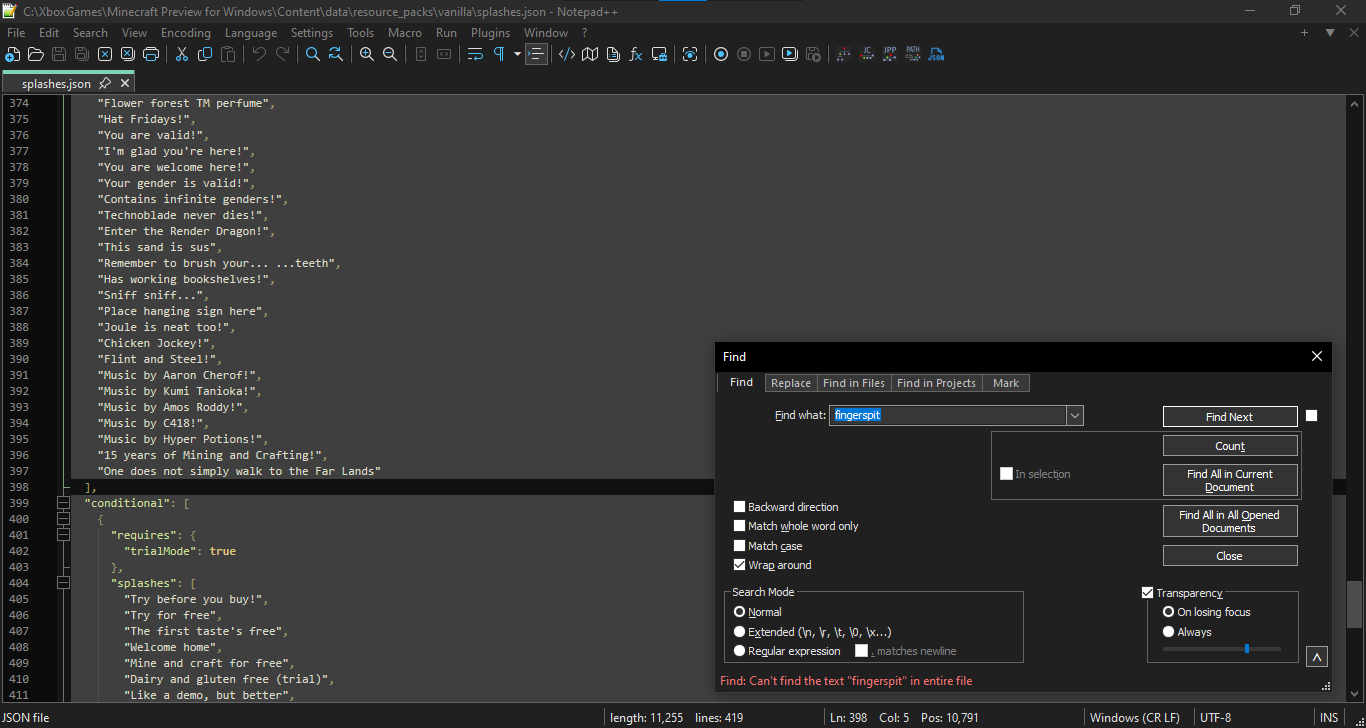Click the Close button in Find dialog
The image size is (1366, 728).
(1230, 556)
